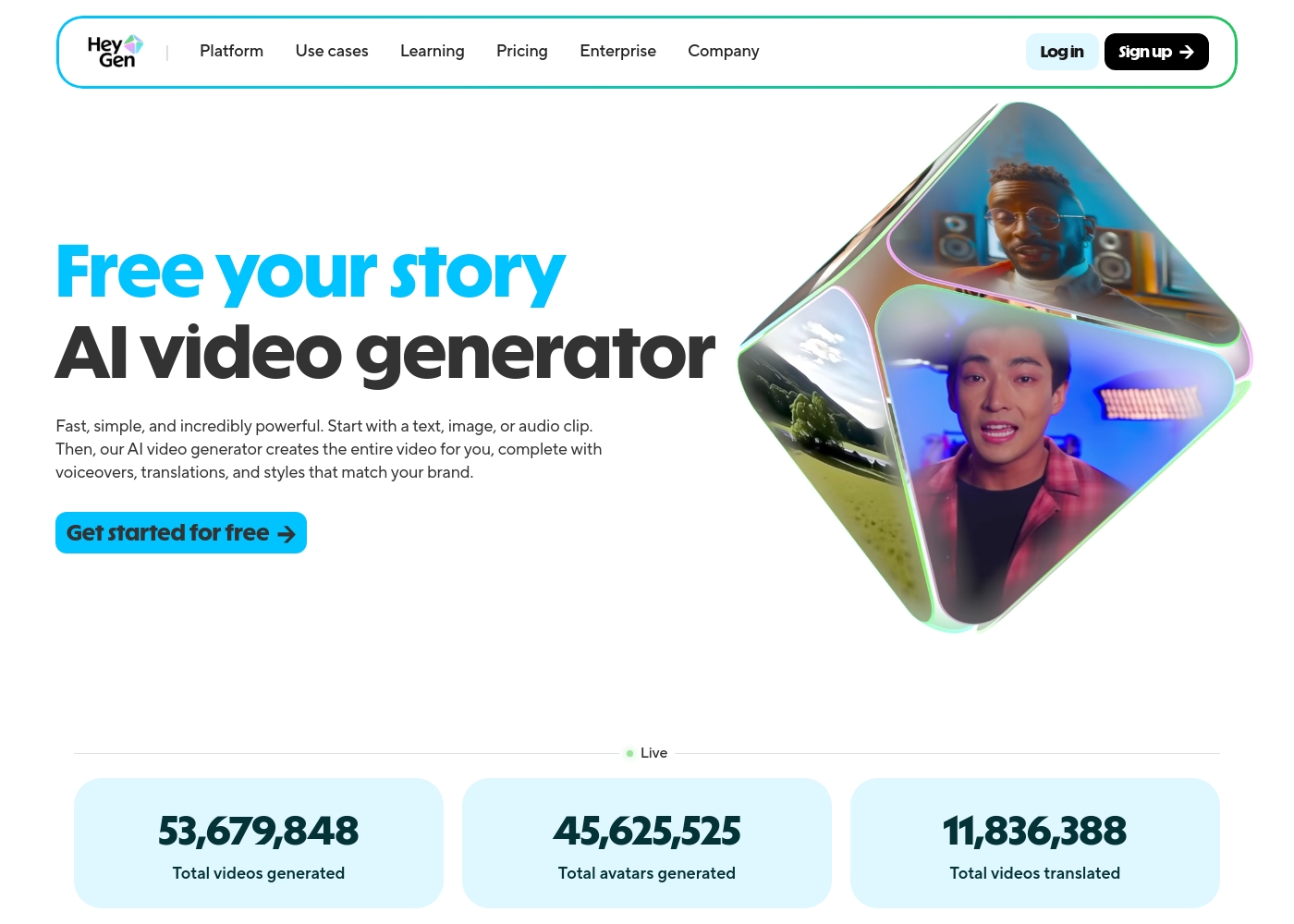Click the Total videos translated card
The image size is (1294, 924).
click(x=1035, y=843)
